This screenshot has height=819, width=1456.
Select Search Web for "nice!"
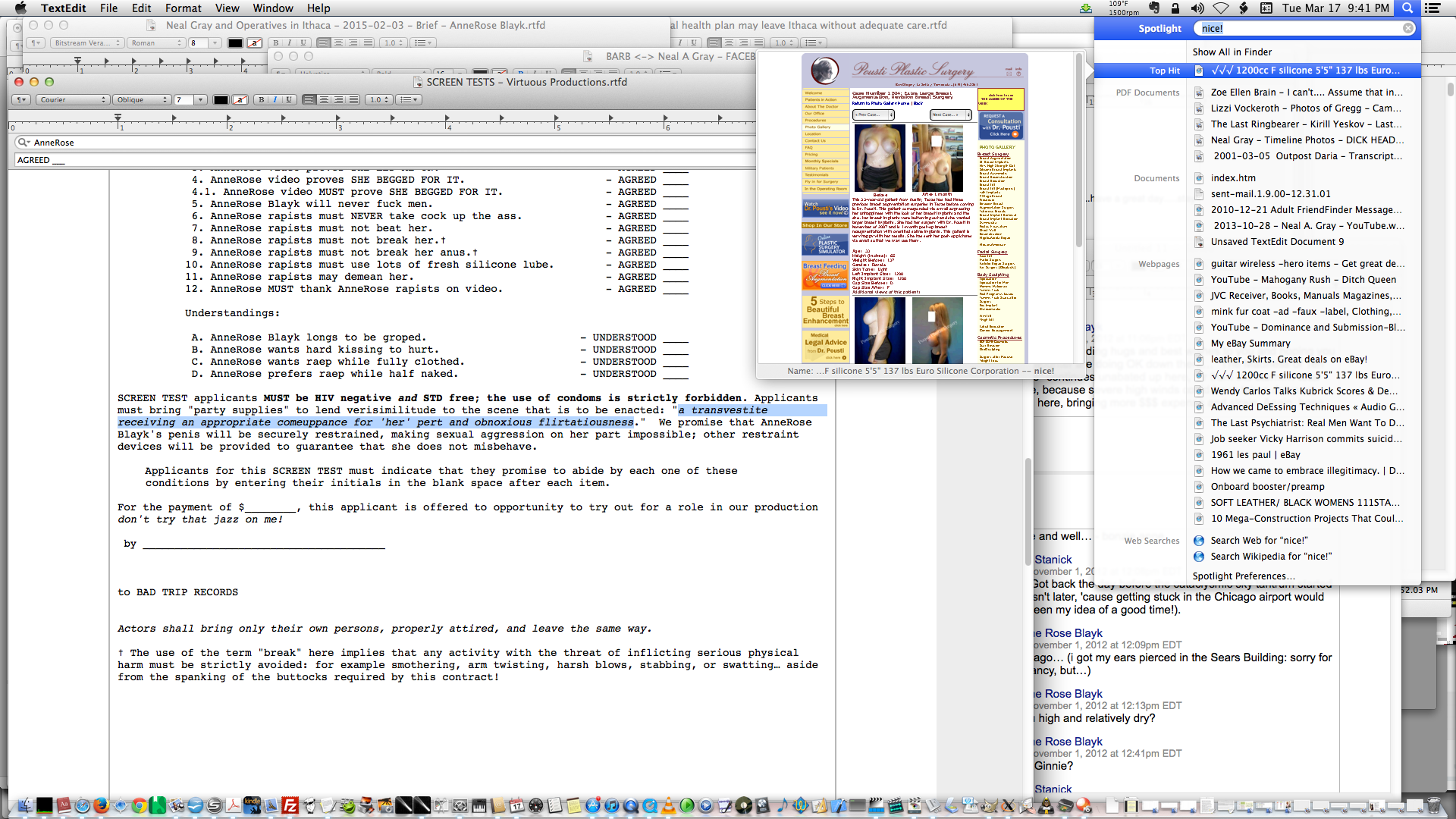click(x=1304, y=540)
